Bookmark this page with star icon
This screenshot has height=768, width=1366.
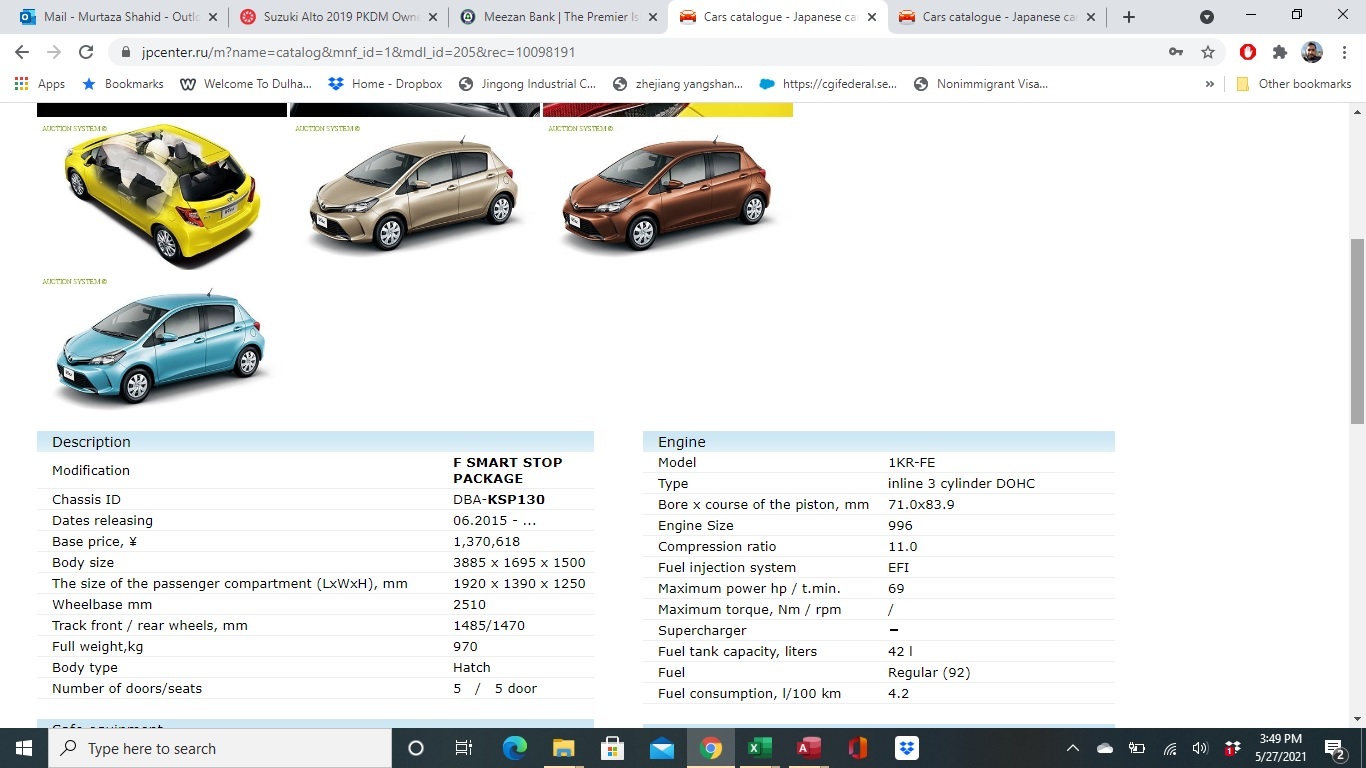(1208, 52)
